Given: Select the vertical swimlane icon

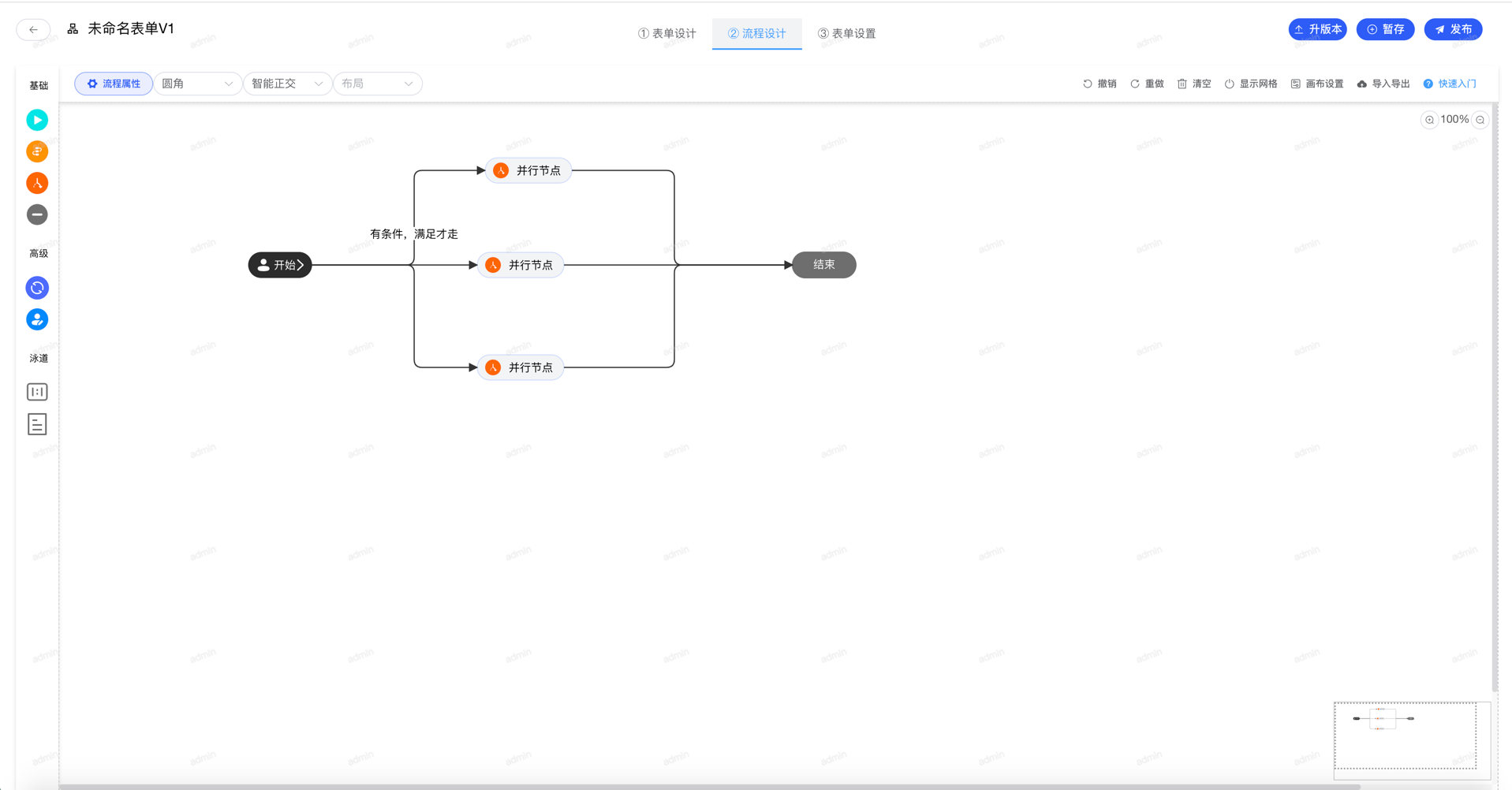Looking at the screenshot, I should click(37, 392).
